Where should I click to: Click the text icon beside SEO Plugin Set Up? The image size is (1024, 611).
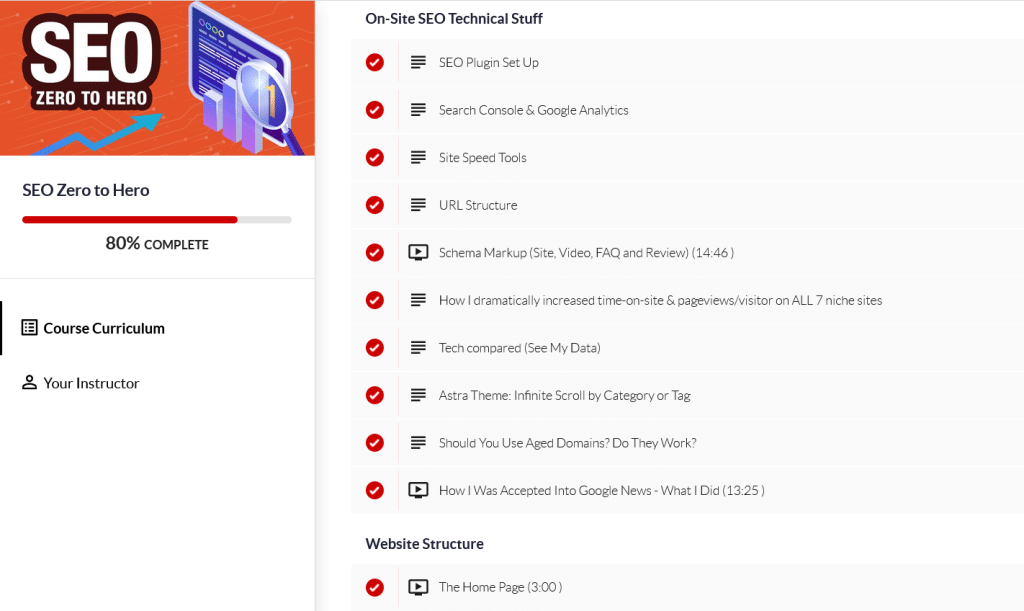418,62
